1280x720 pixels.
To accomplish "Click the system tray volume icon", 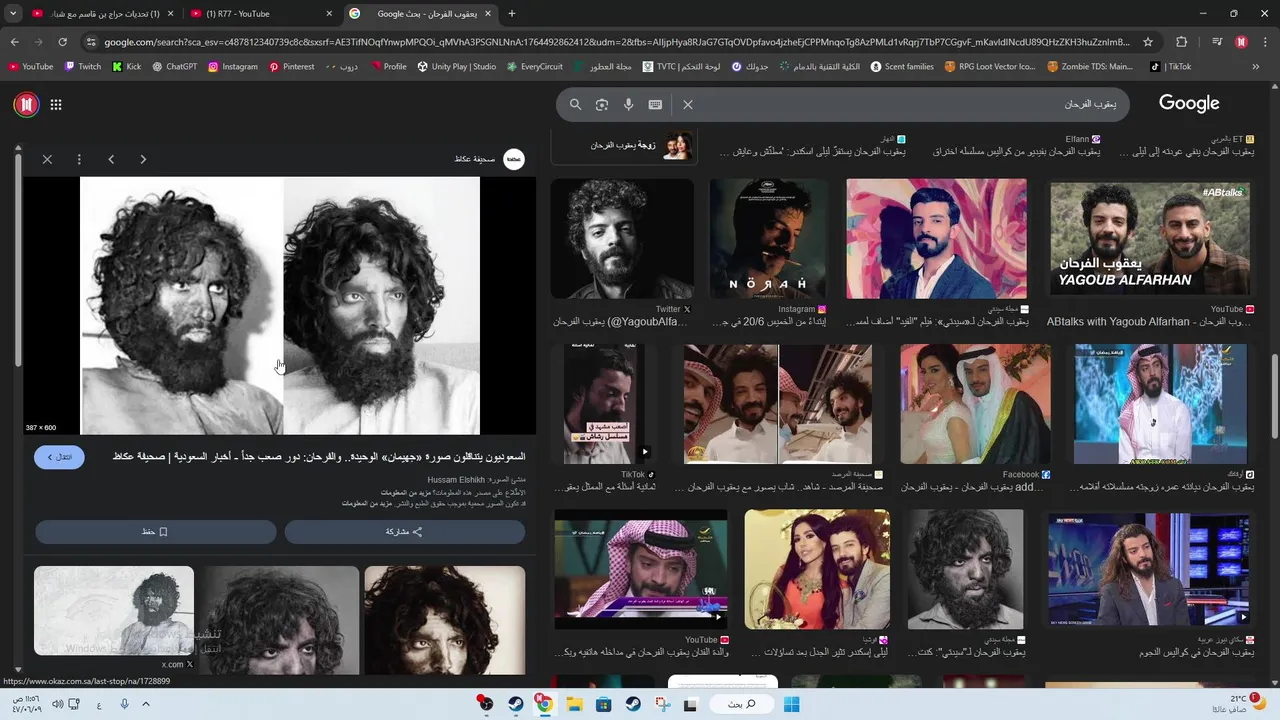I will [57, 704].
